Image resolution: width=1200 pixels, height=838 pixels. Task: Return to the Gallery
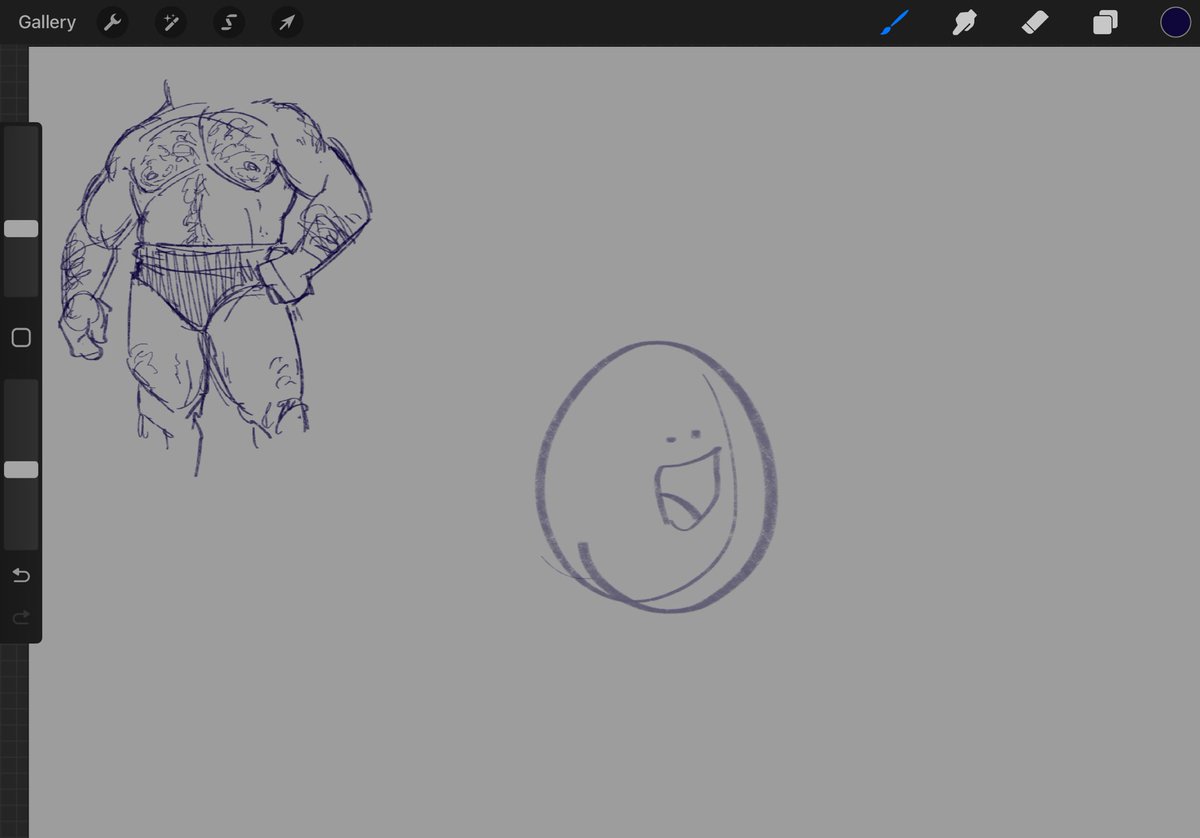(x=46, y=21)
